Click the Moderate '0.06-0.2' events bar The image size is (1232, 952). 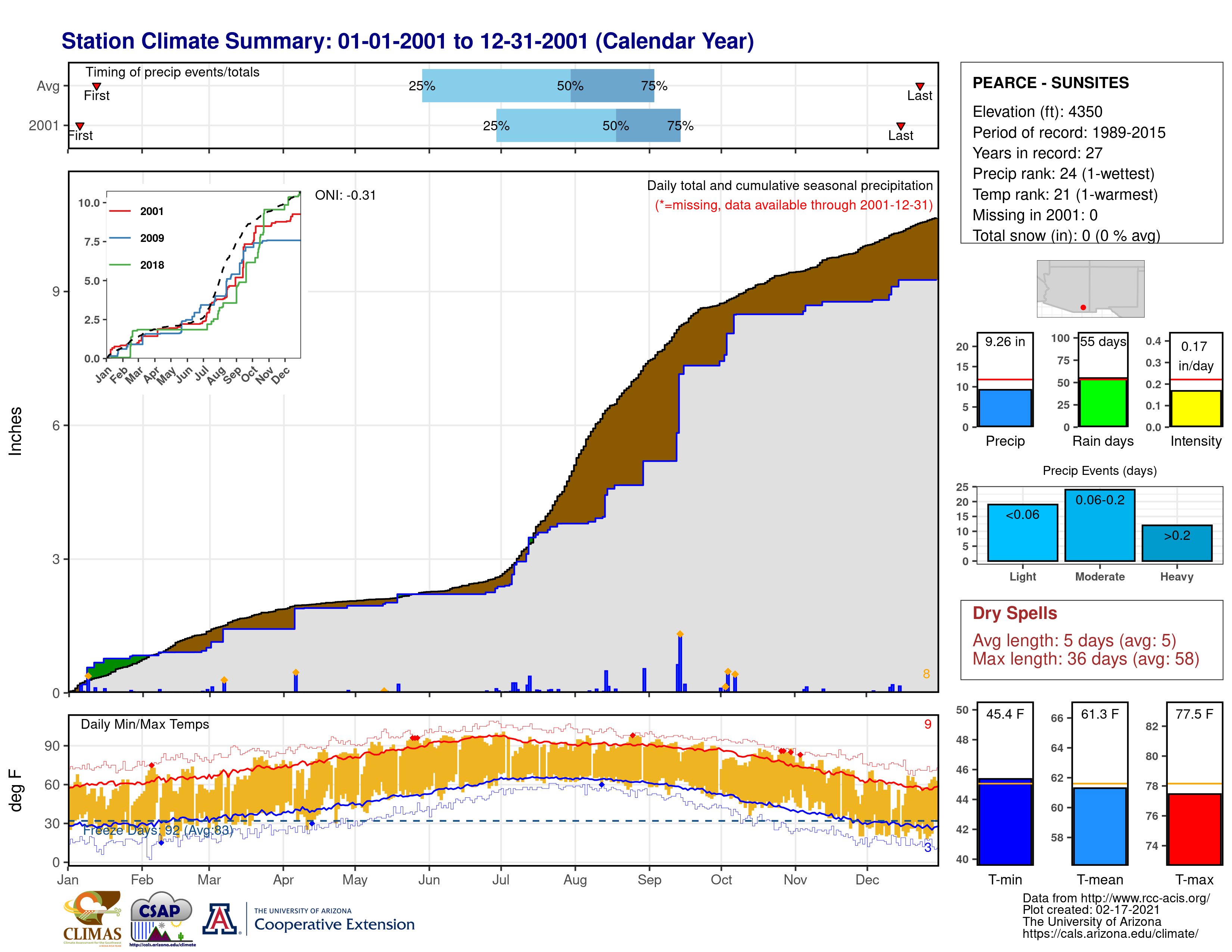pyautogui.click(x=1099, y=525)
